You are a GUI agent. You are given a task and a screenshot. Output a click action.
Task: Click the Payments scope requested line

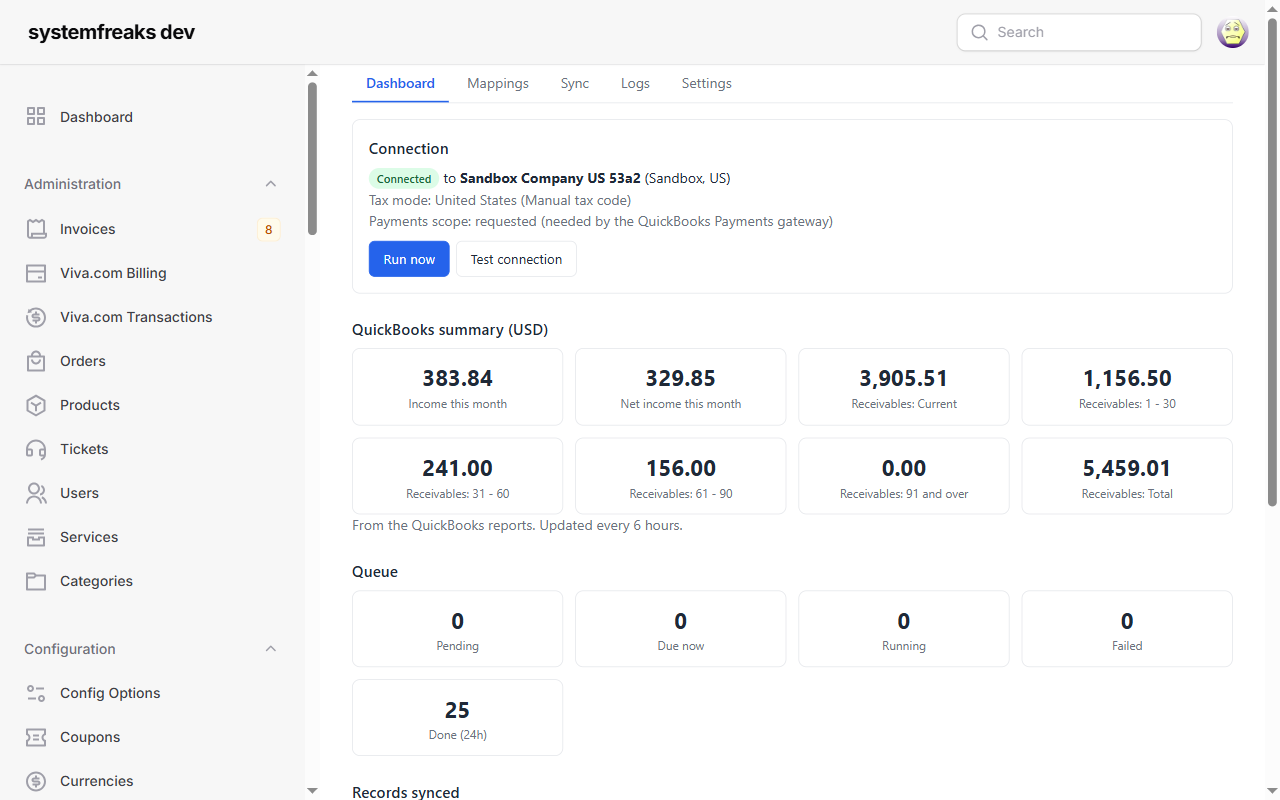601,221
